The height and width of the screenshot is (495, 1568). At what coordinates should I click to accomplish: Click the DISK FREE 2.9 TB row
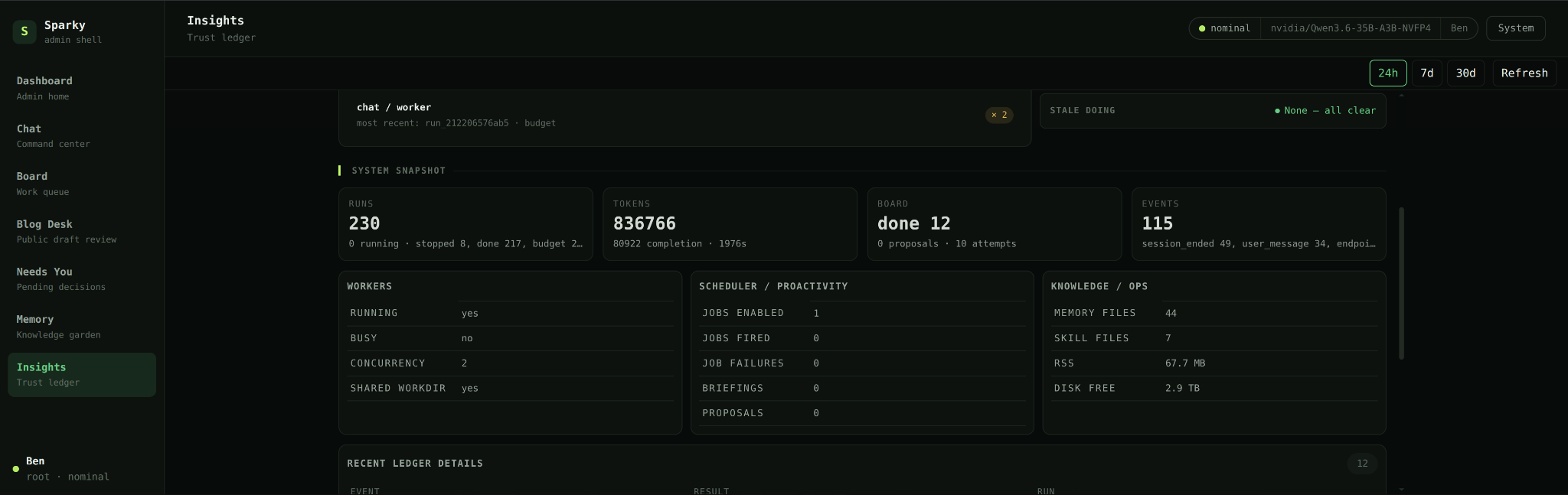[1214, 388]
